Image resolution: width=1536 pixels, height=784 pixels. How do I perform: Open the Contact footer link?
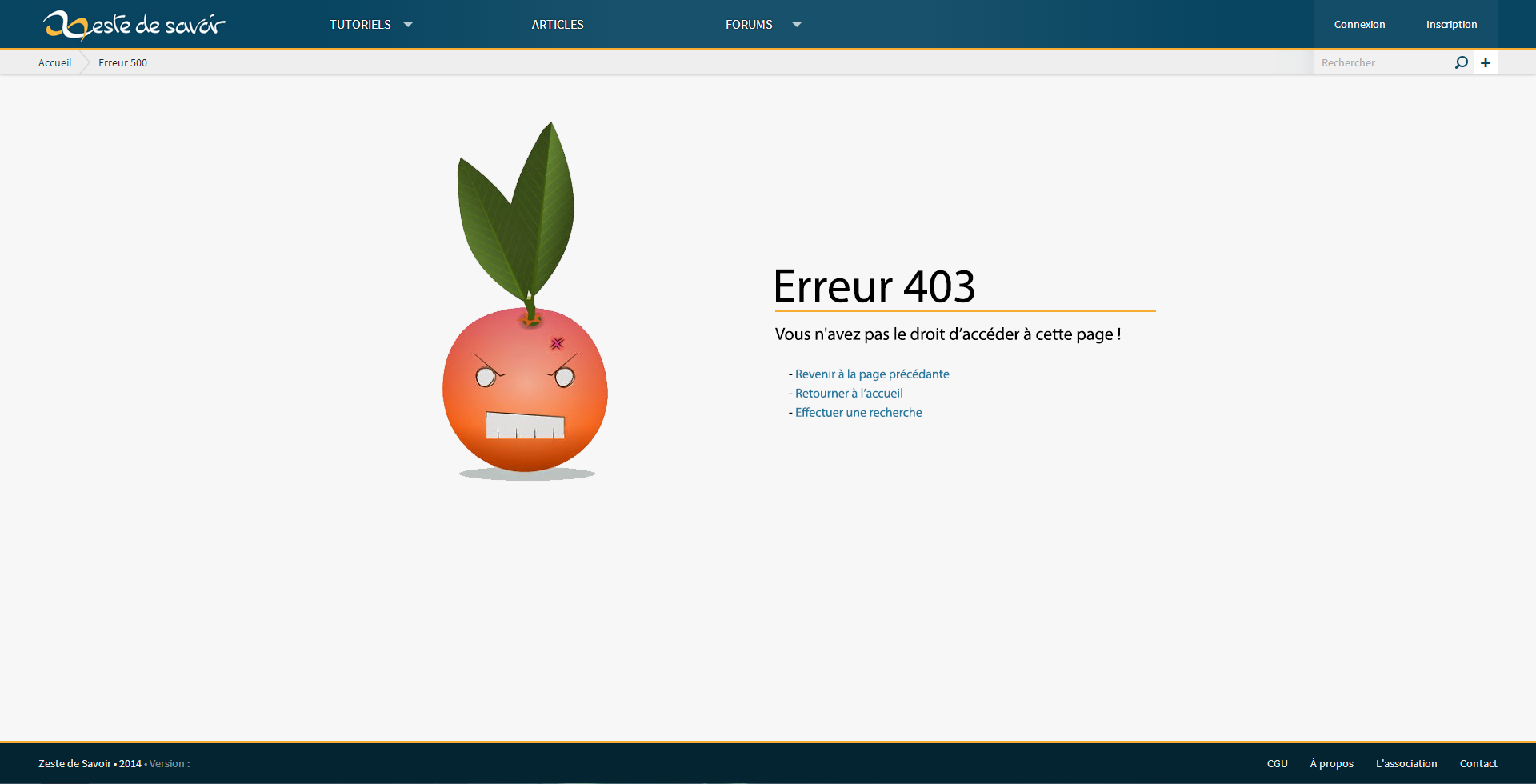coord(1478,763)
